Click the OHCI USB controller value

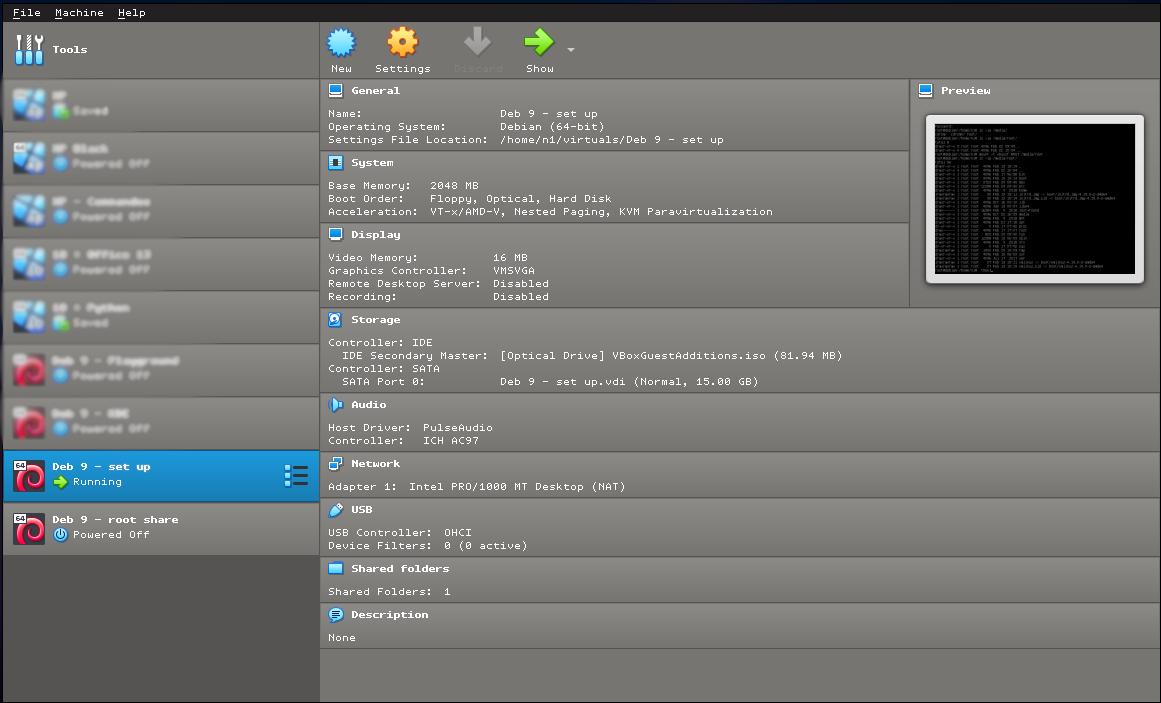(x=458, y=532)
